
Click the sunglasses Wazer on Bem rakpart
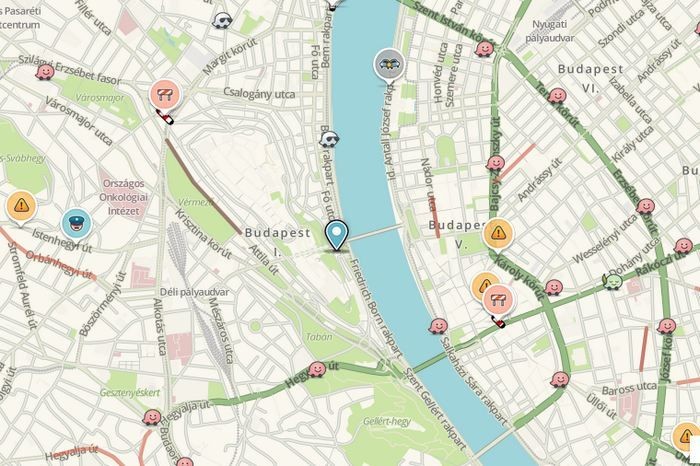click(329, 140)
